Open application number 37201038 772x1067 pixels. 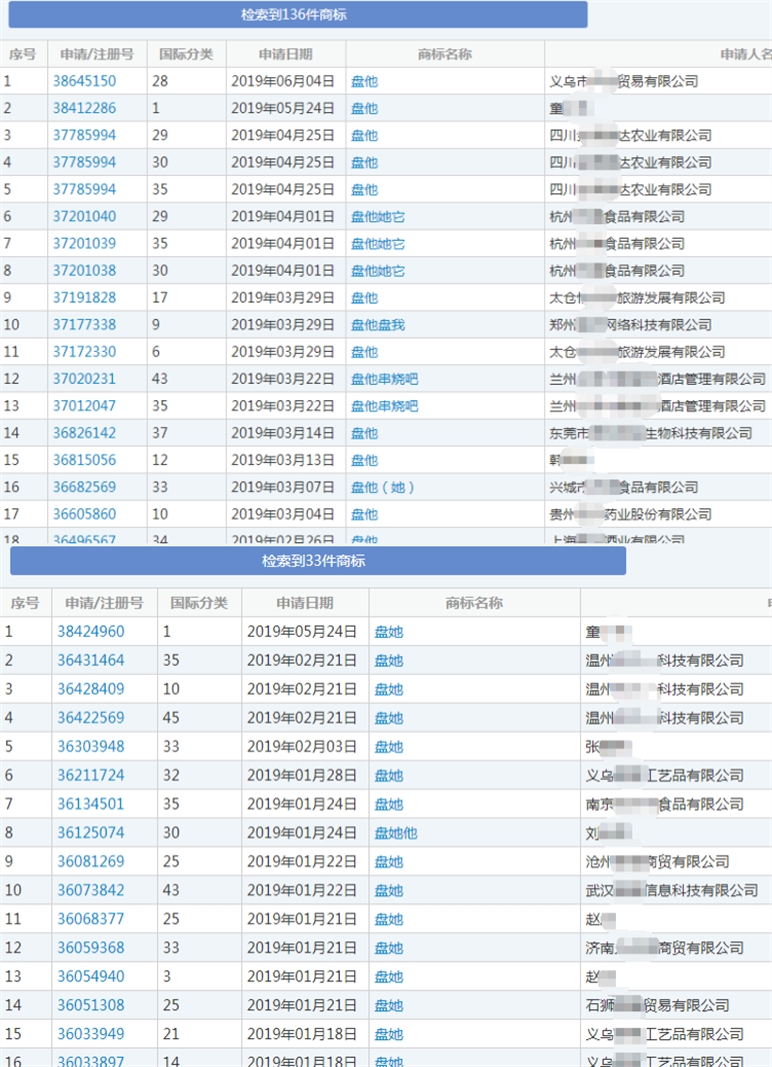84,270
